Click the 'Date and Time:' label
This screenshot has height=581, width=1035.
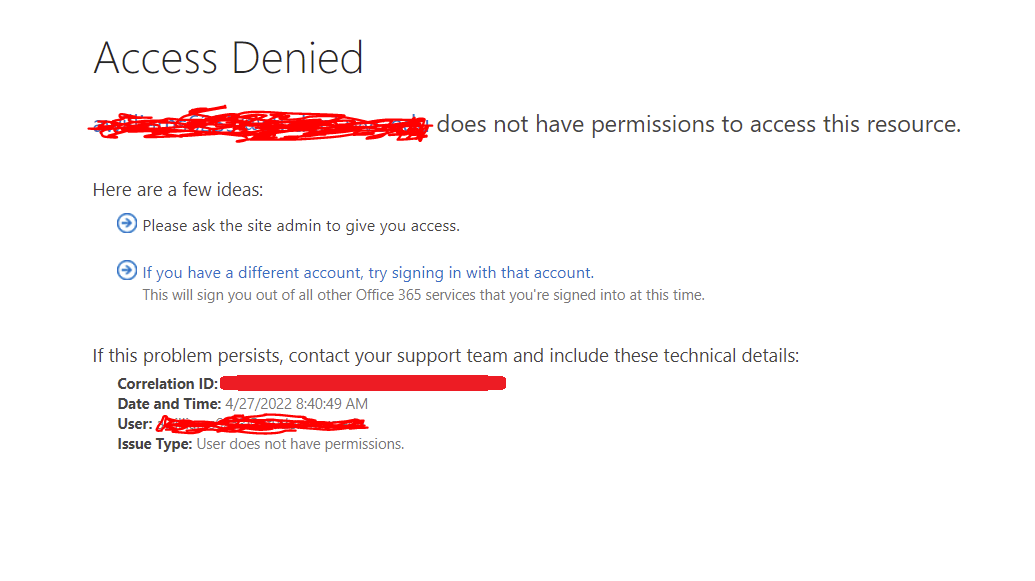169,403
